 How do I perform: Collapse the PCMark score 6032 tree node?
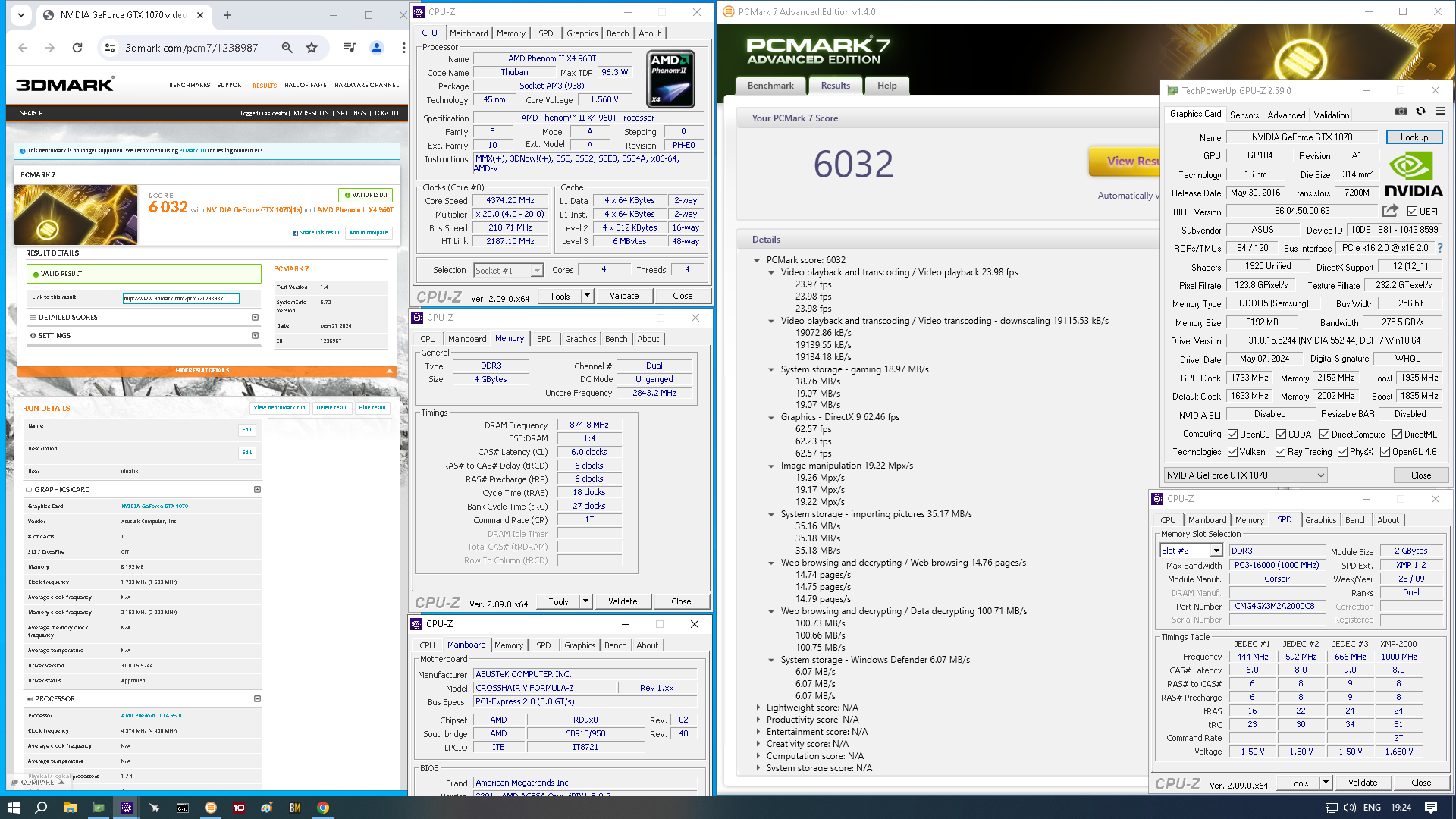(x=757, y=260)
